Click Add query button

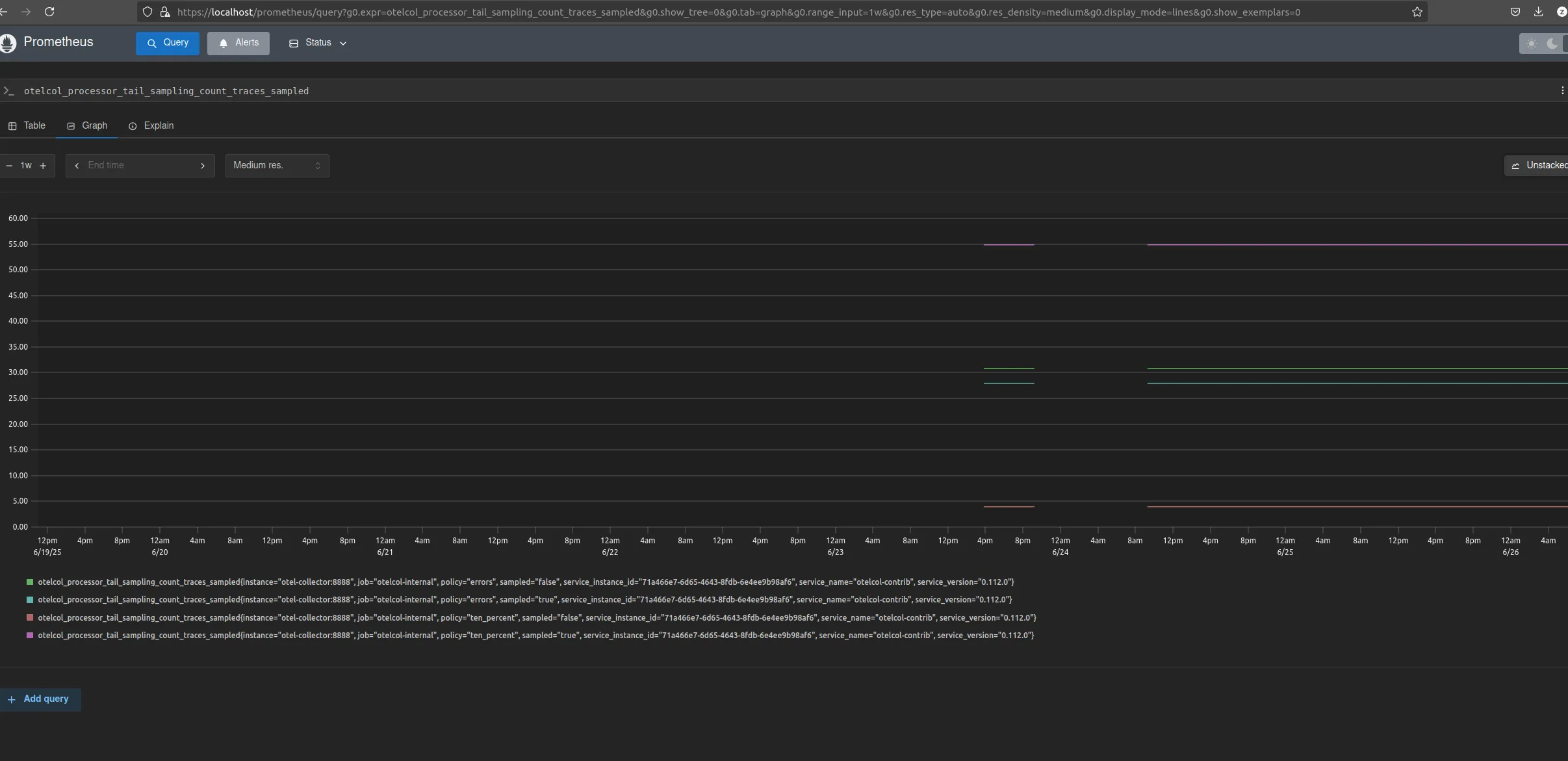tap(40, 699)
